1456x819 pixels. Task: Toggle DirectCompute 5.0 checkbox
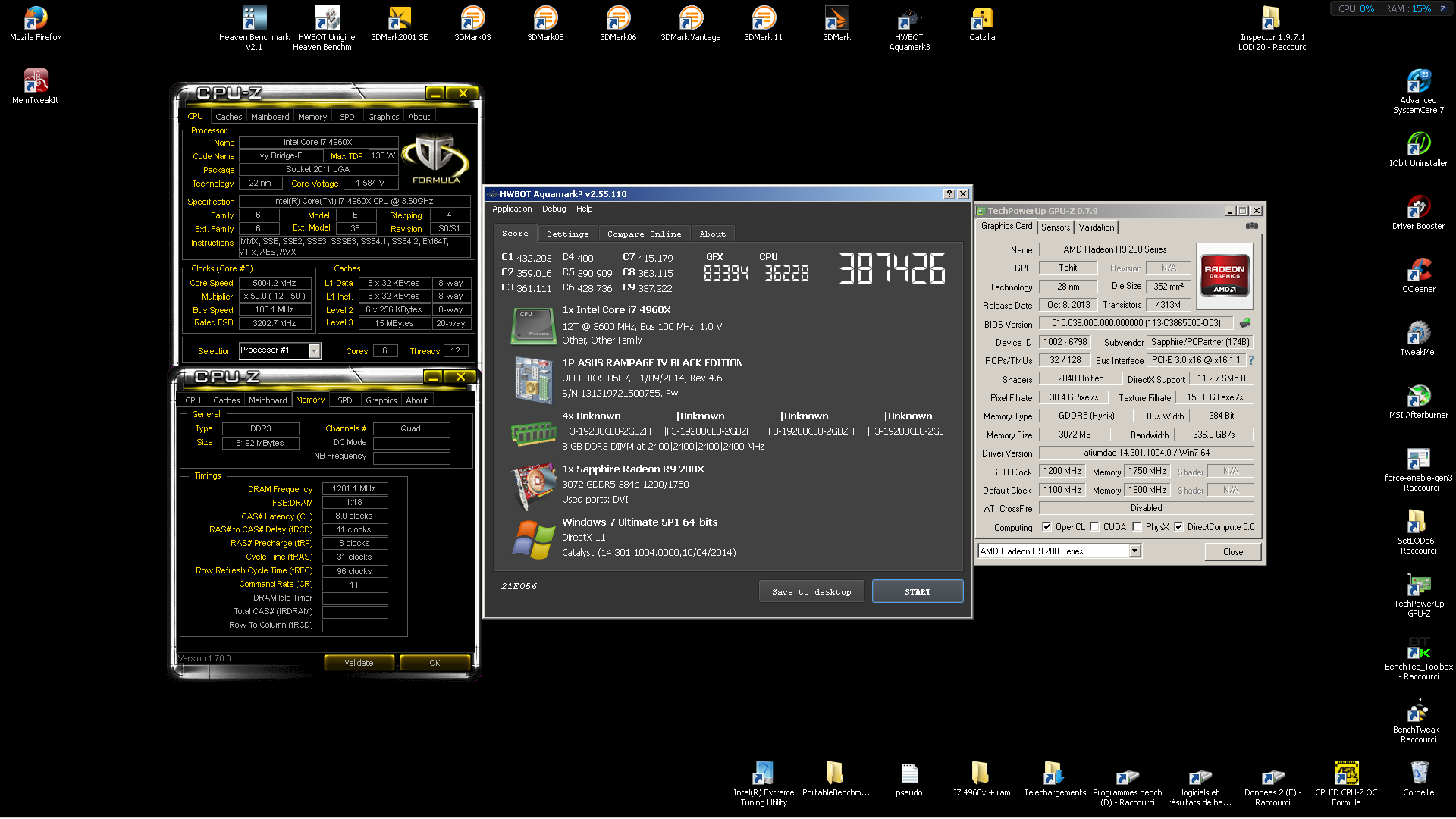[1178, 527]
